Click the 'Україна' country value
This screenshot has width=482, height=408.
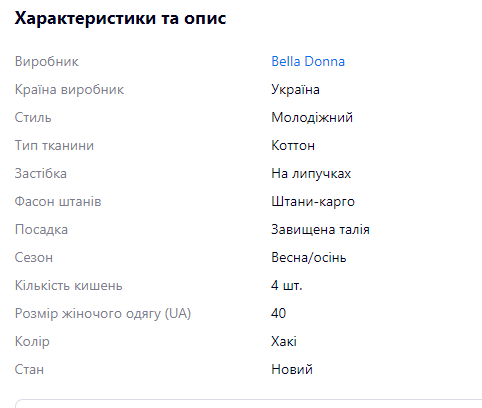pyautogui.click(x=295, y=89)
